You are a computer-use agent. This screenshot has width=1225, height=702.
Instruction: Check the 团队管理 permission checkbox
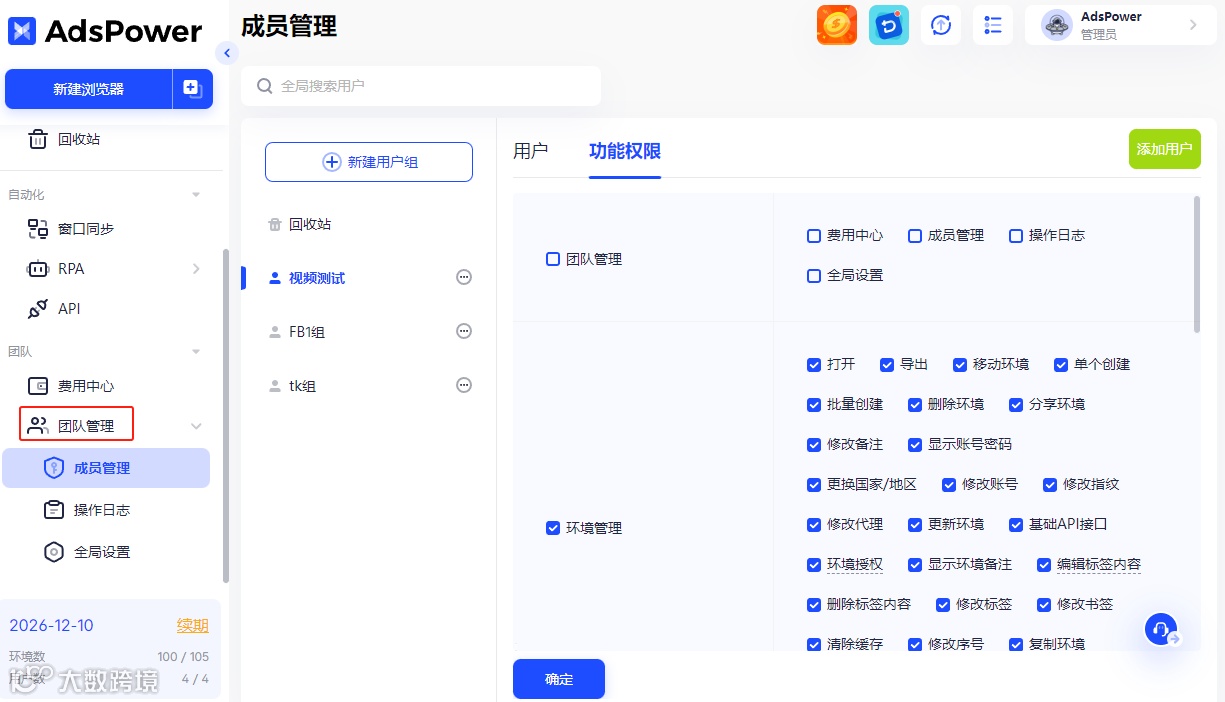click(x=553, y=259)
